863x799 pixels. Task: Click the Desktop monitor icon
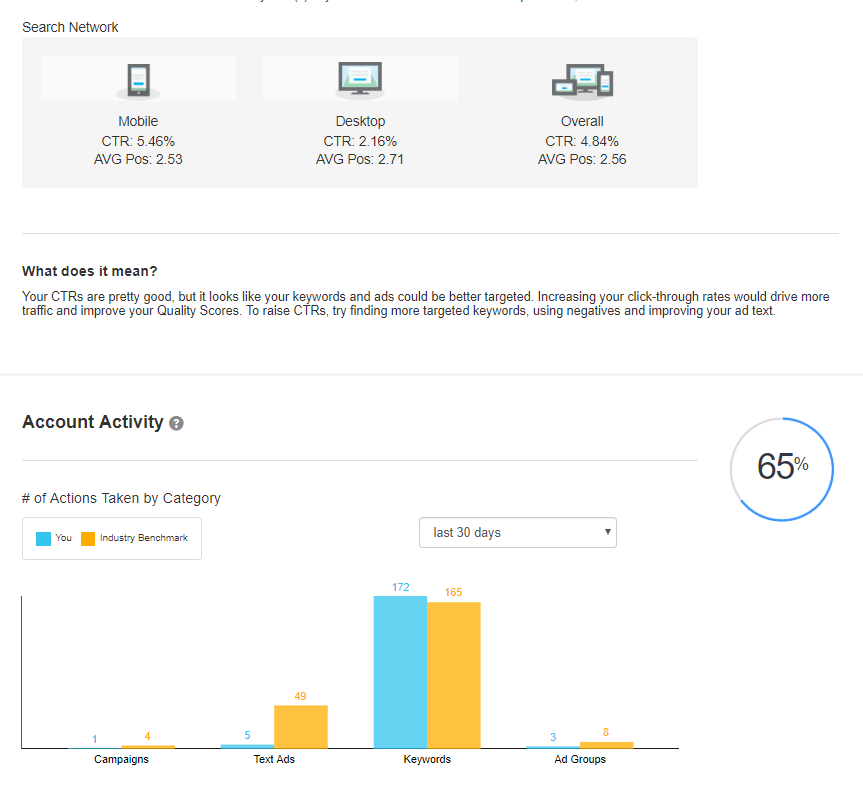pyautogui.click(x=360, y=79)
